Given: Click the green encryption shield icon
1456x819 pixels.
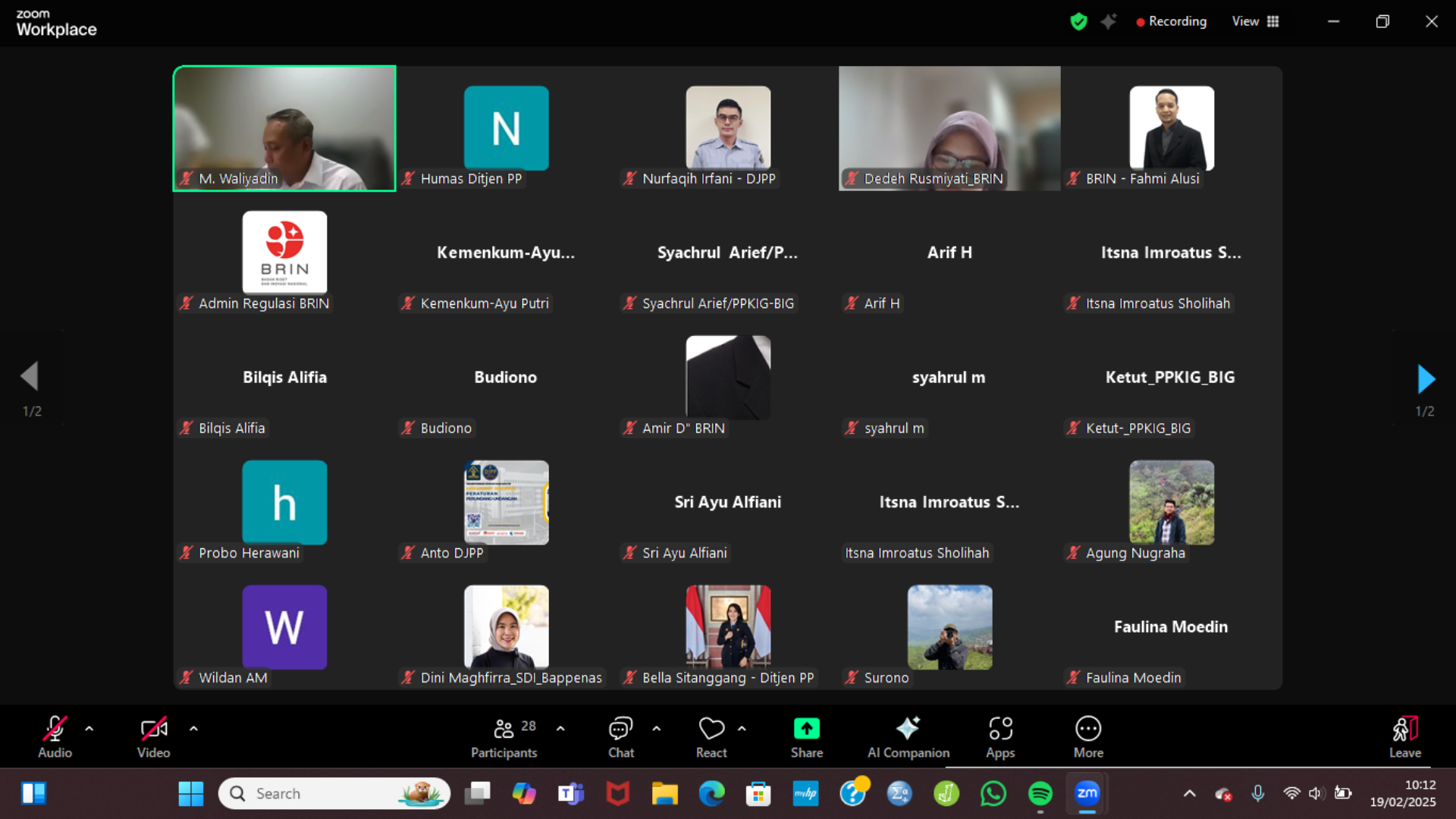Looking at the screenshot, I should 1078,21.
